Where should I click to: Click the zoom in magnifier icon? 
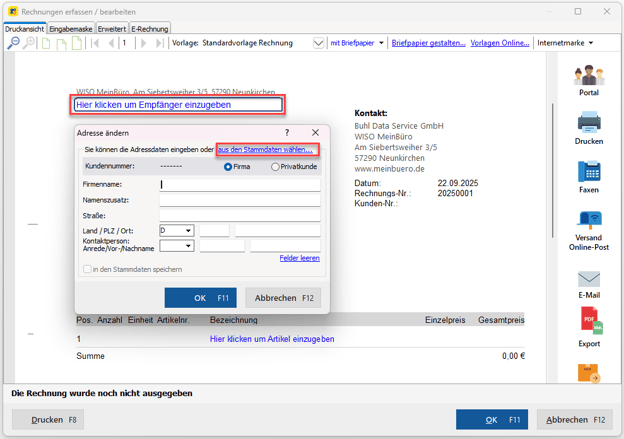pyautogui.click(x=29, y=43)
